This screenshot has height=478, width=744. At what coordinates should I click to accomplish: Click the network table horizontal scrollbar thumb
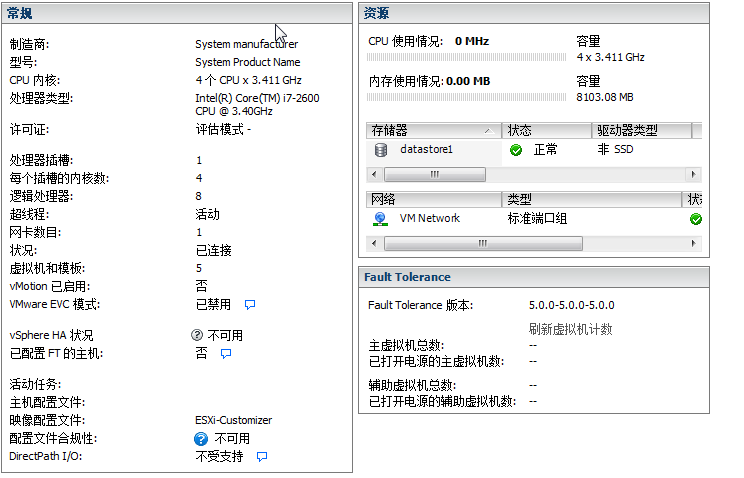(x=483, y=244)
